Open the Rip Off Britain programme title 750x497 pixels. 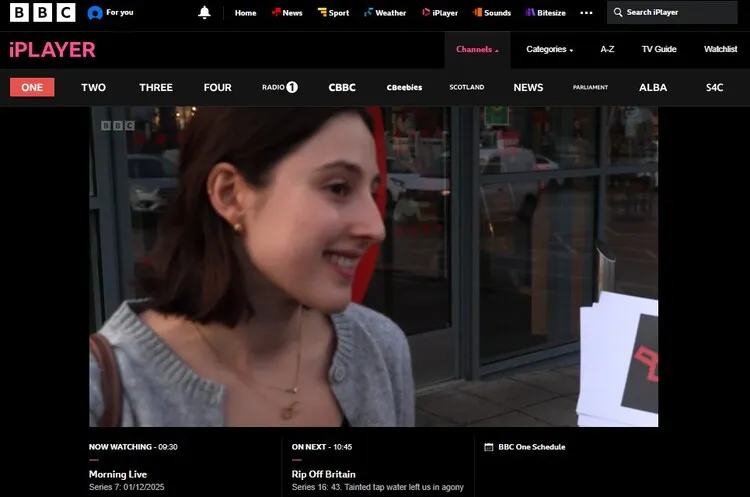(x=323, y=475)
